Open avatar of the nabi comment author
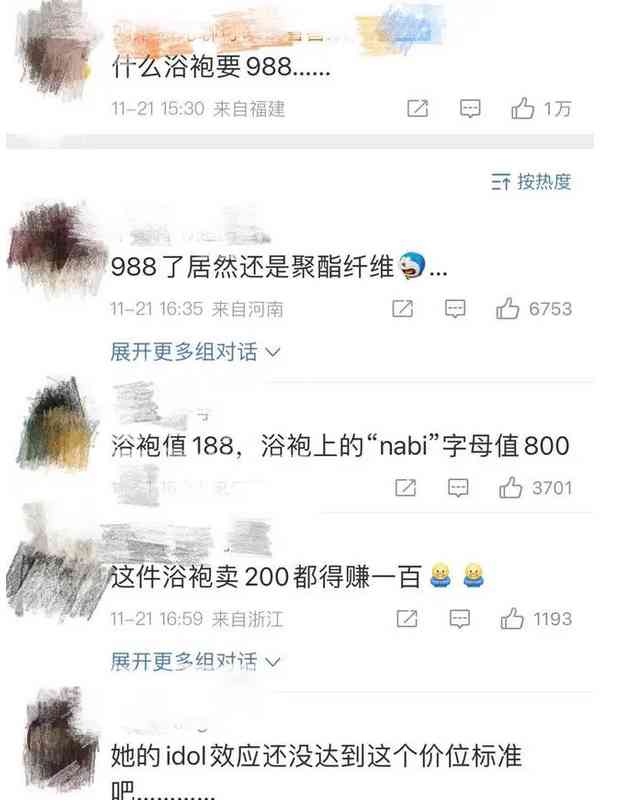Image resolution: width=632 pixels, height=800 pixels. click(57, 424)
